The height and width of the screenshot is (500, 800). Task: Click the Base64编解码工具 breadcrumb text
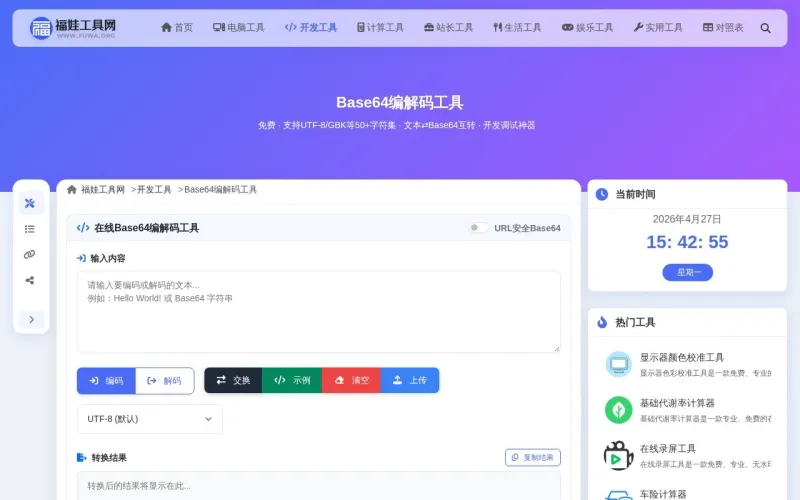coord(220,190)
